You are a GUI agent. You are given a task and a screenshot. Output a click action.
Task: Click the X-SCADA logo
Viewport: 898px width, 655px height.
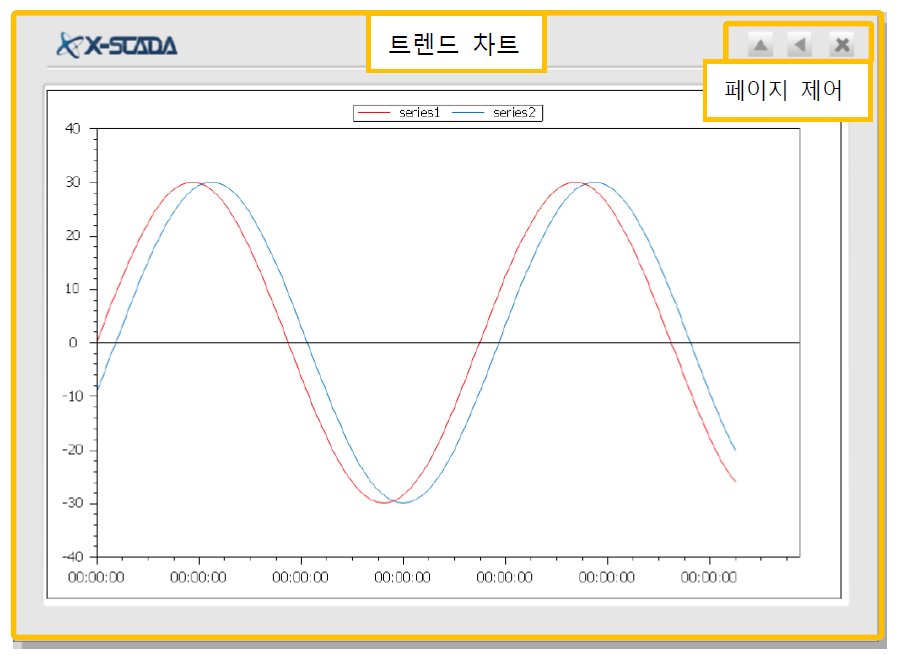(117, 45)
